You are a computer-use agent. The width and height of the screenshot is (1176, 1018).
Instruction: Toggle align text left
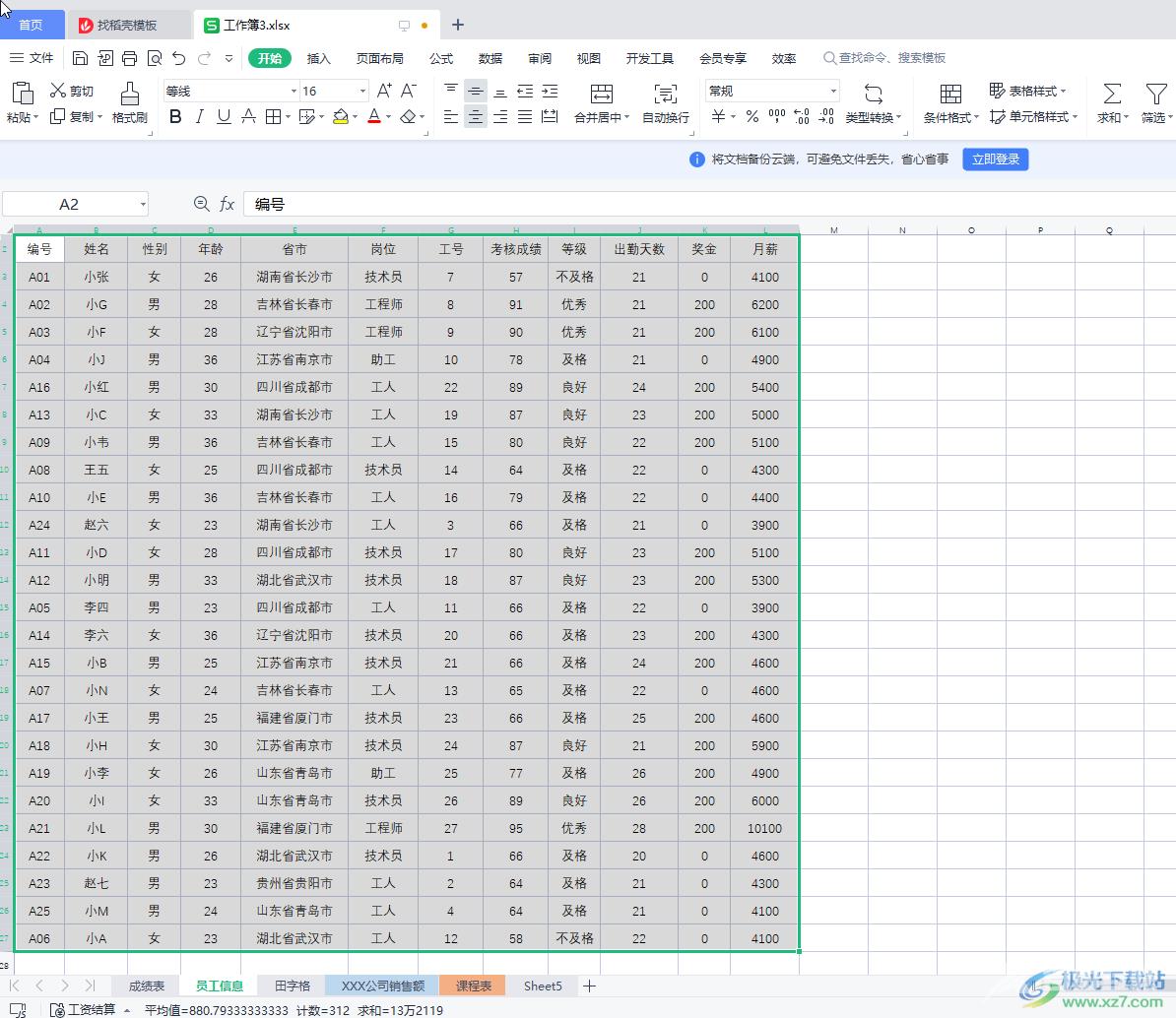pos(451,116)
